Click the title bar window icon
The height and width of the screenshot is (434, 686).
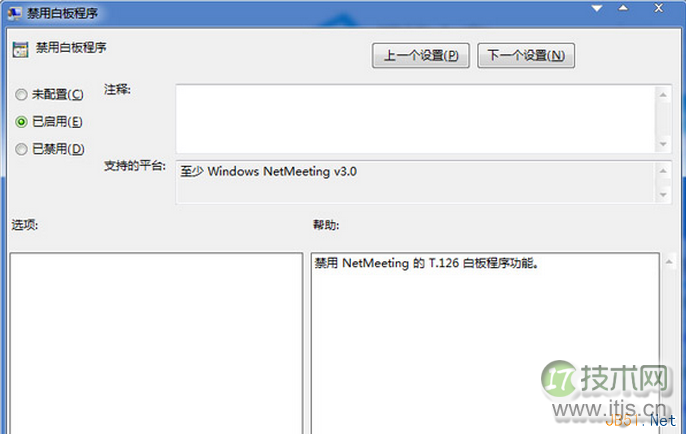pyautogui.click(x=14, y=13)
